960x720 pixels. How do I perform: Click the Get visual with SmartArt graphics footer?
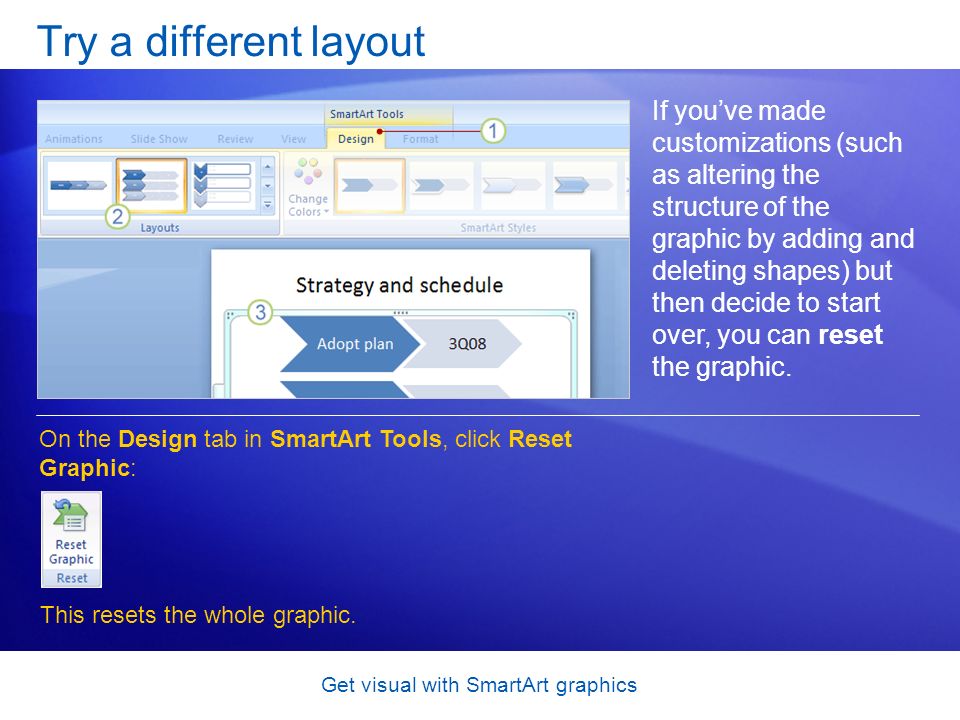pos(479,684)
